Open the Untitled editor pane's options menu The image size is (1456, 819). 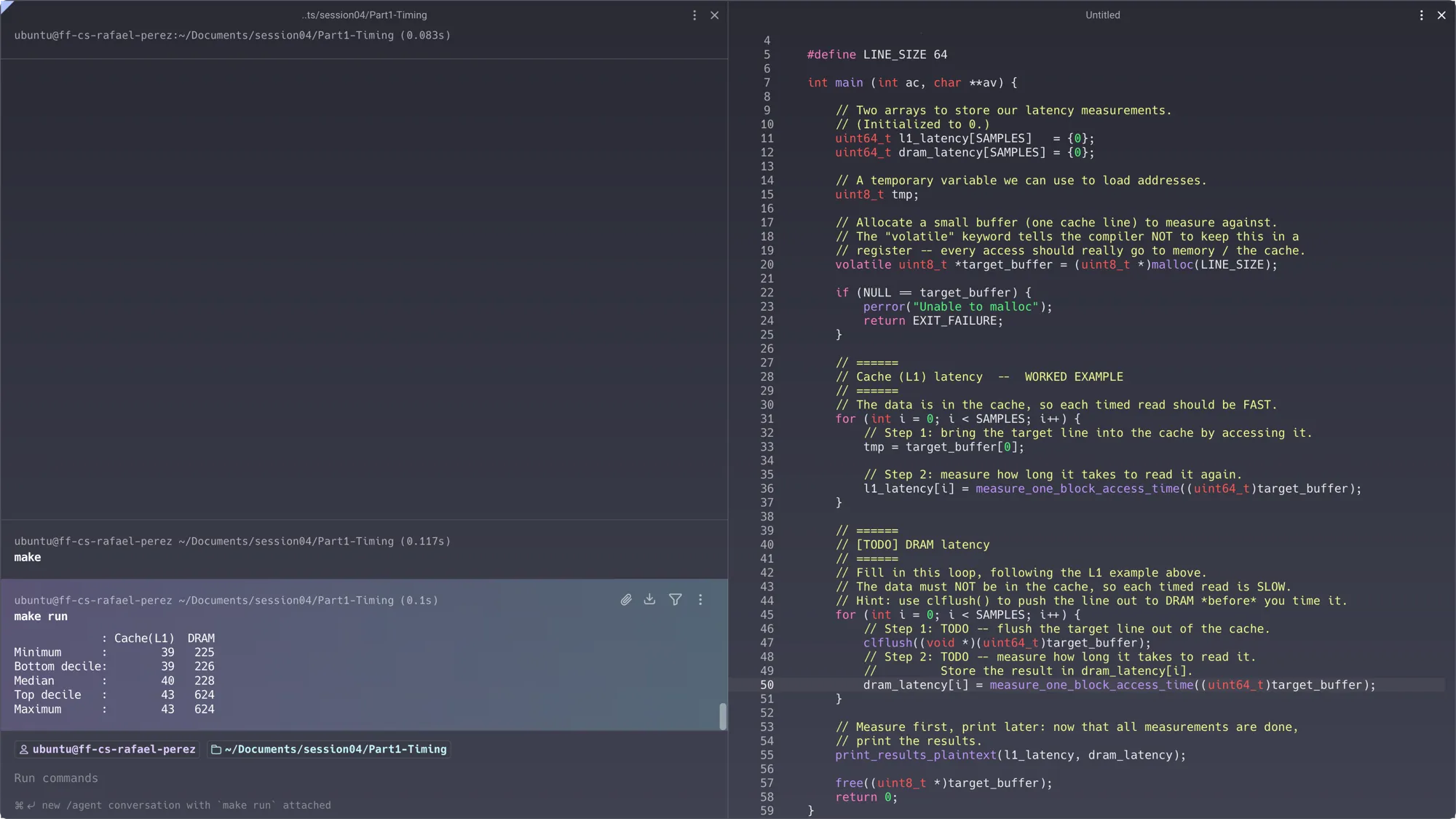(1421, 15)
